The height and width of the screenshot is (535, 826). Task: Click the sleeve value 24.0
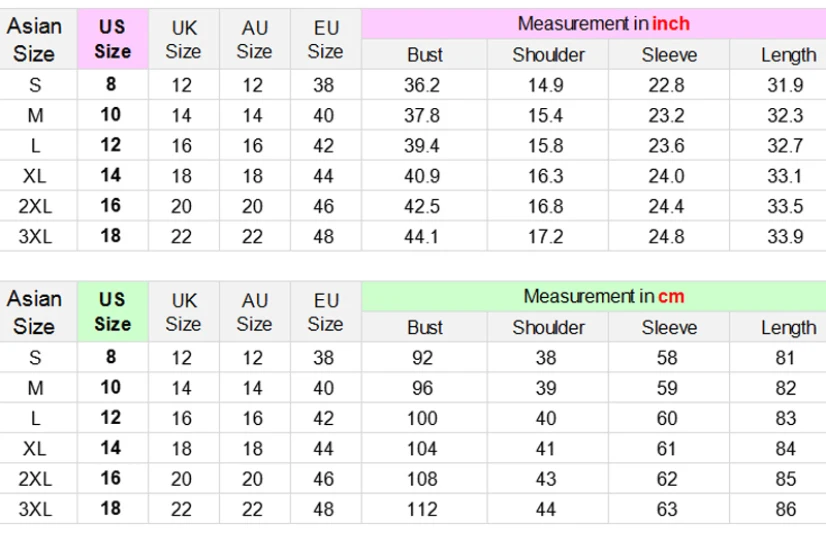tap(666, 176)
